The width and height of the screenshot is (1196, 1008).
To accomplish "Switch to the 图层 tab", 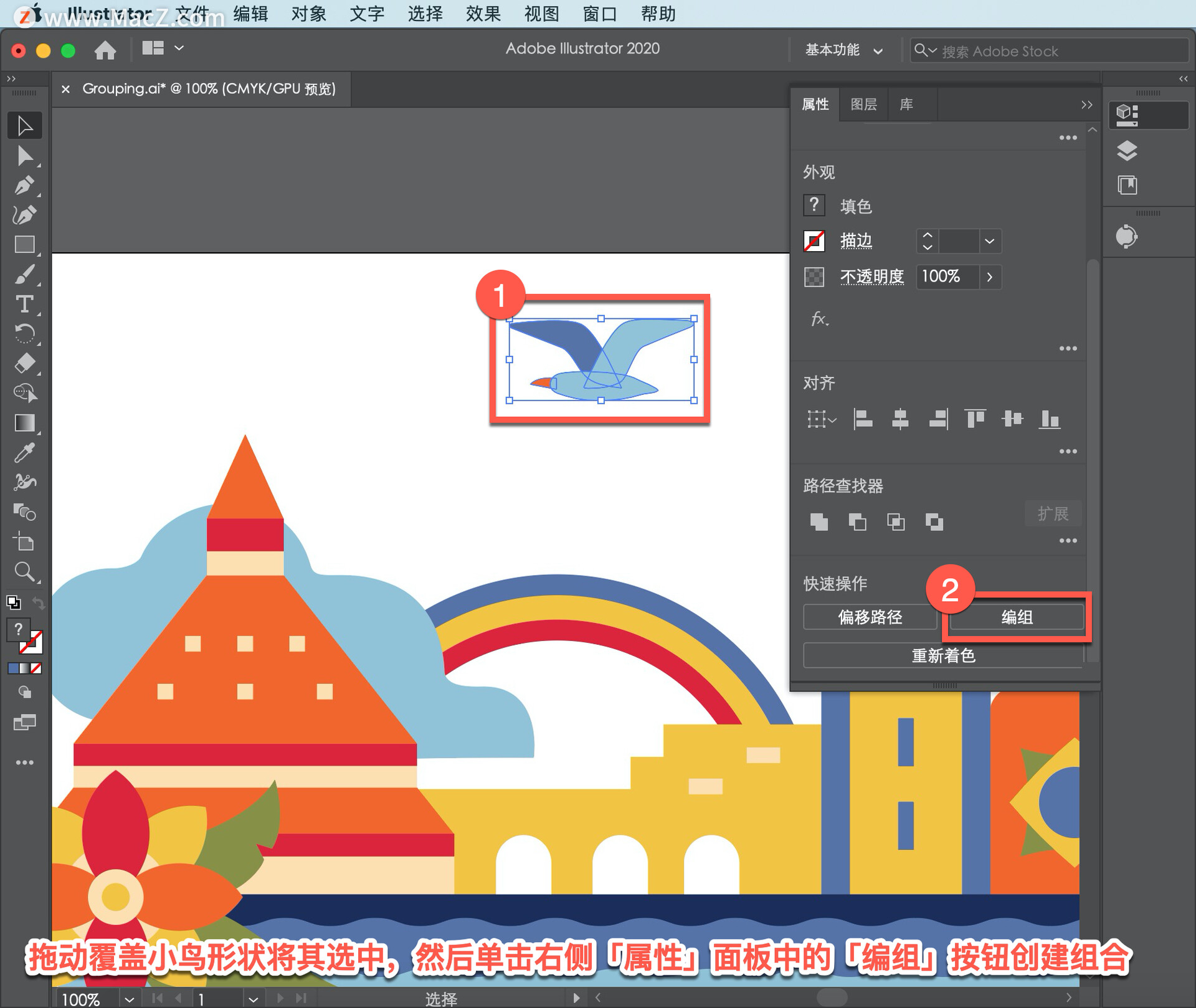I will (864, 105).
